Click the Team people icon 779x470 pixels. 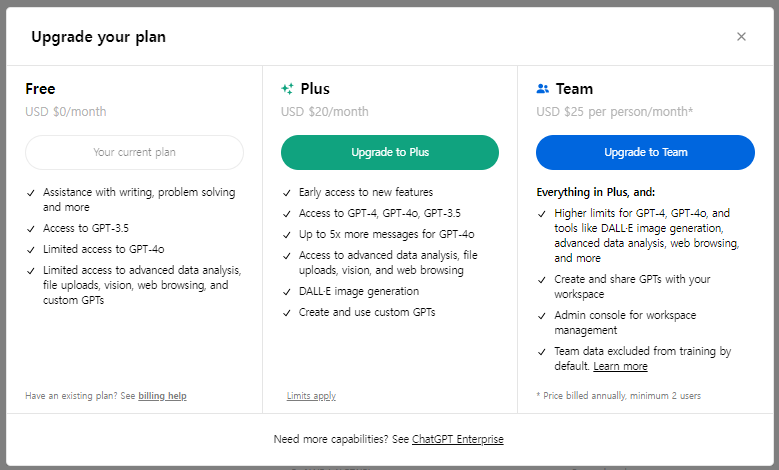click(x=543, y=89)
